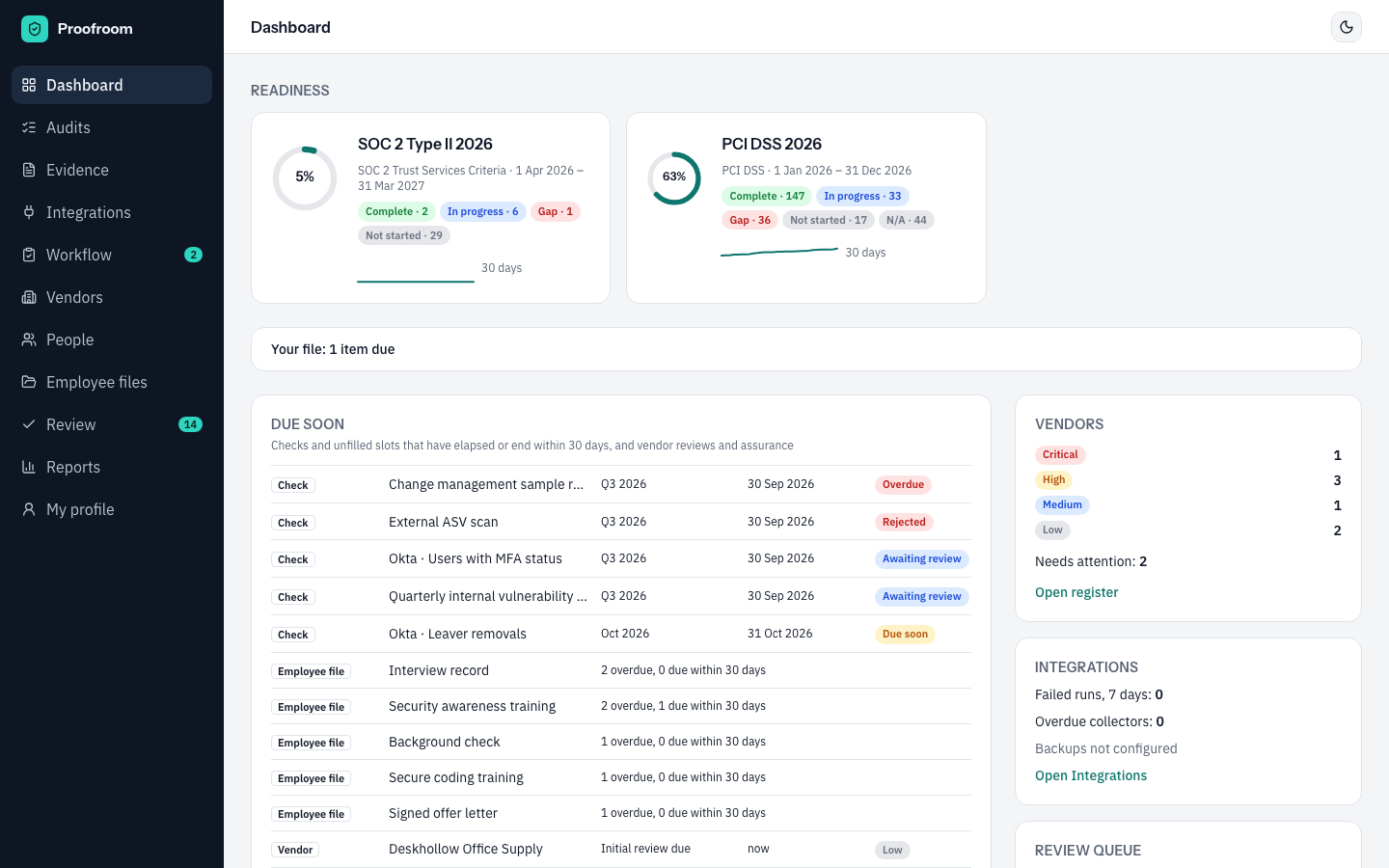Click the Evidence document icon
Screen dimensions: 1389x868
(29, 170)
